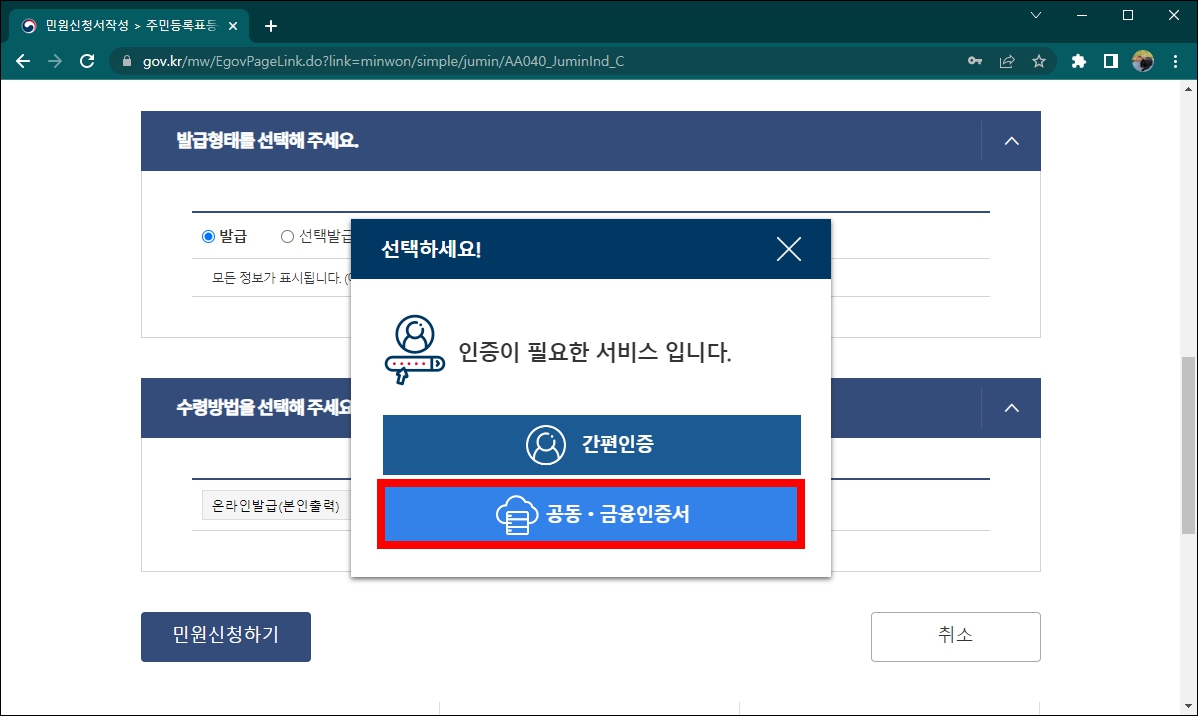Screen dimensions: 1198x716
Task: Open the side panel icon
Action: [1110, 61]
